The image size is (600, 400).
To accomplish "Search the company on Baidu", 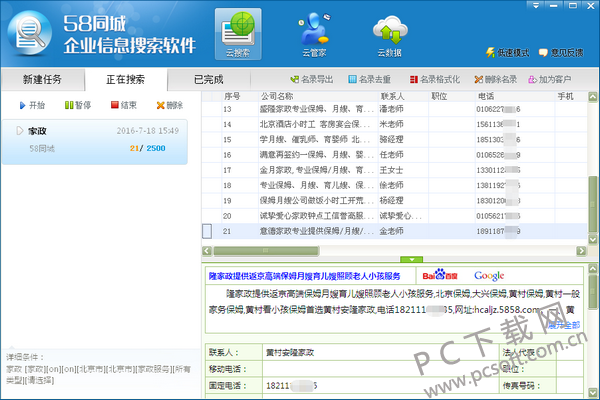I will coord(440,275).
